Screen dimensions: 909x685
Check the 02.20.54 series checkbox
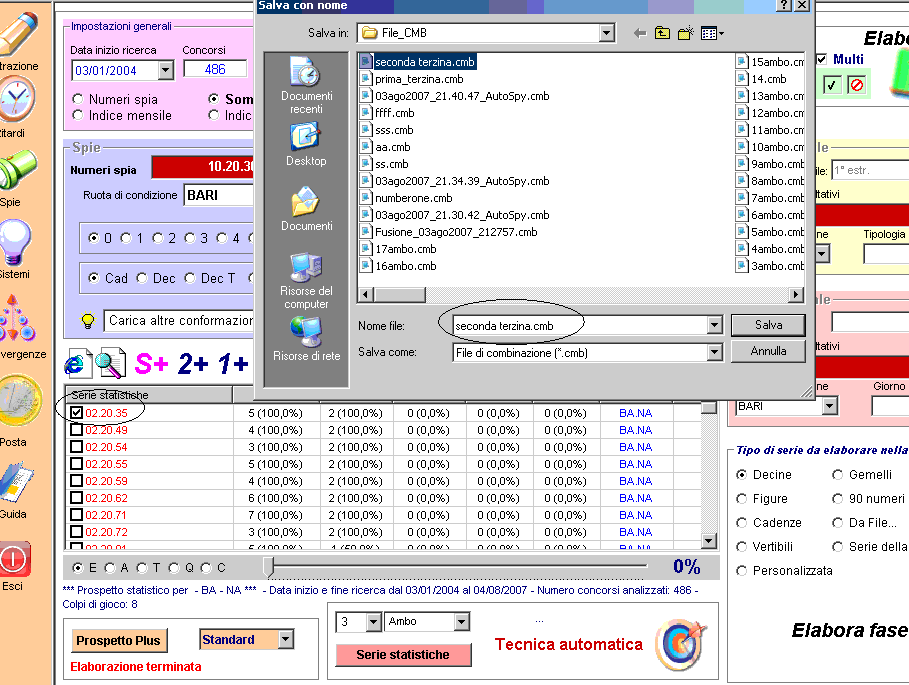click(x=76, y=447)
